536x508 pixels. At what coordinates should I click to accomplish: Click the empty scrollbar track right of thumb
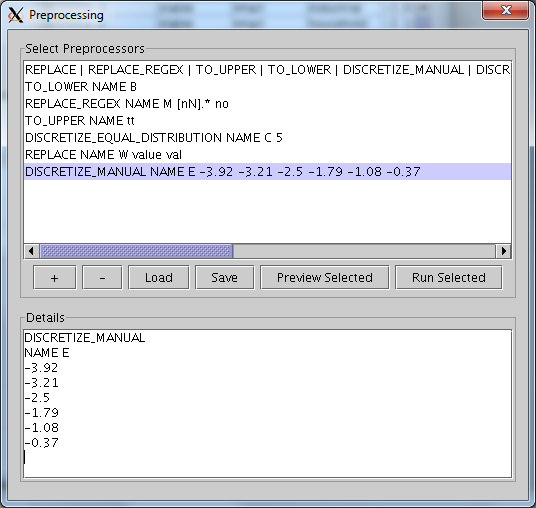[364, 251]
